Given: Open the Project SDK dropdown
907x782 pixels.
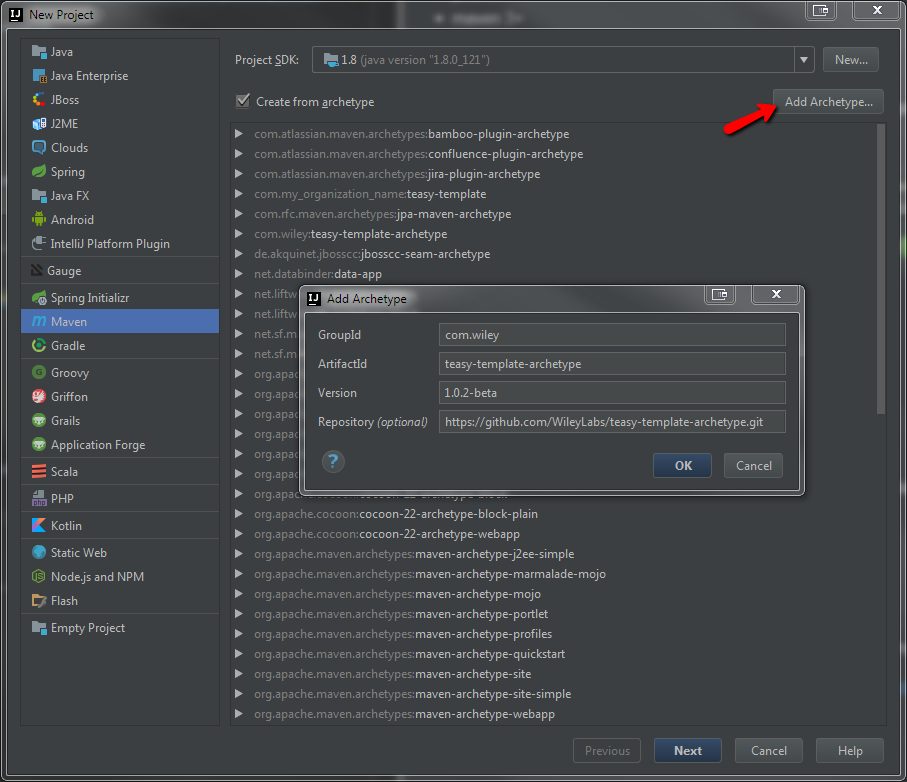Looking at the screenshot, I should pos(803,60).
